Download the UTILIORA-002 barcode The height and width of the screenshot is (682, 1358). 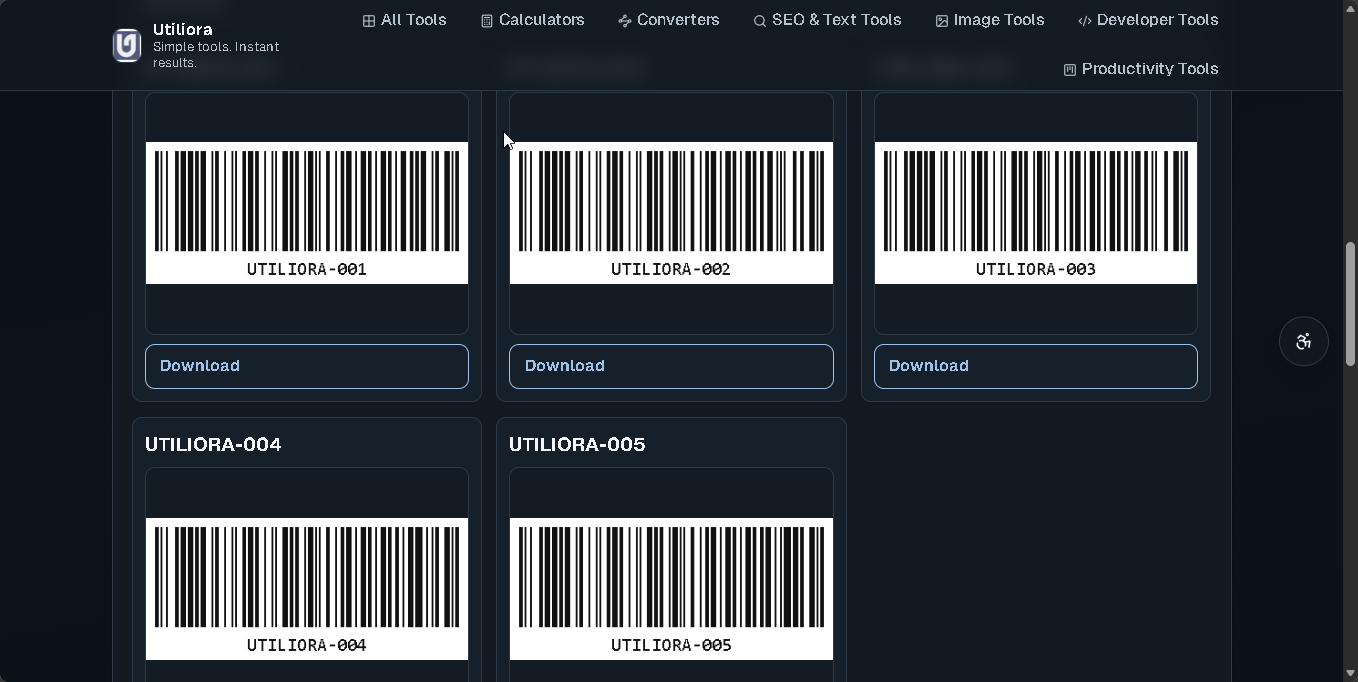671,366
